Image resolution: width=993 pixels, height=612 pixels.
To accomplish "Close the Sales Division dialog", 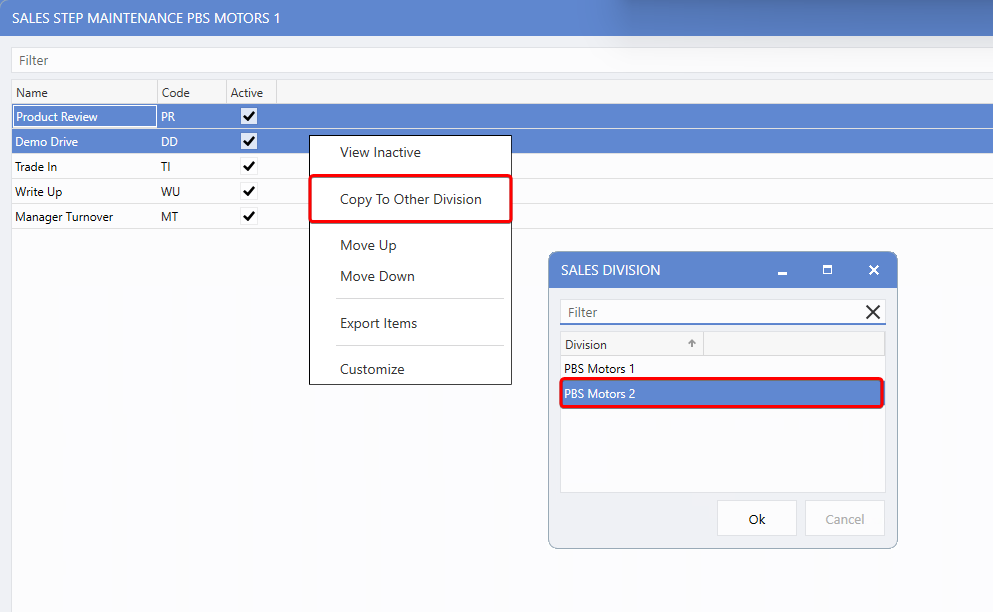I will (873, 270).
